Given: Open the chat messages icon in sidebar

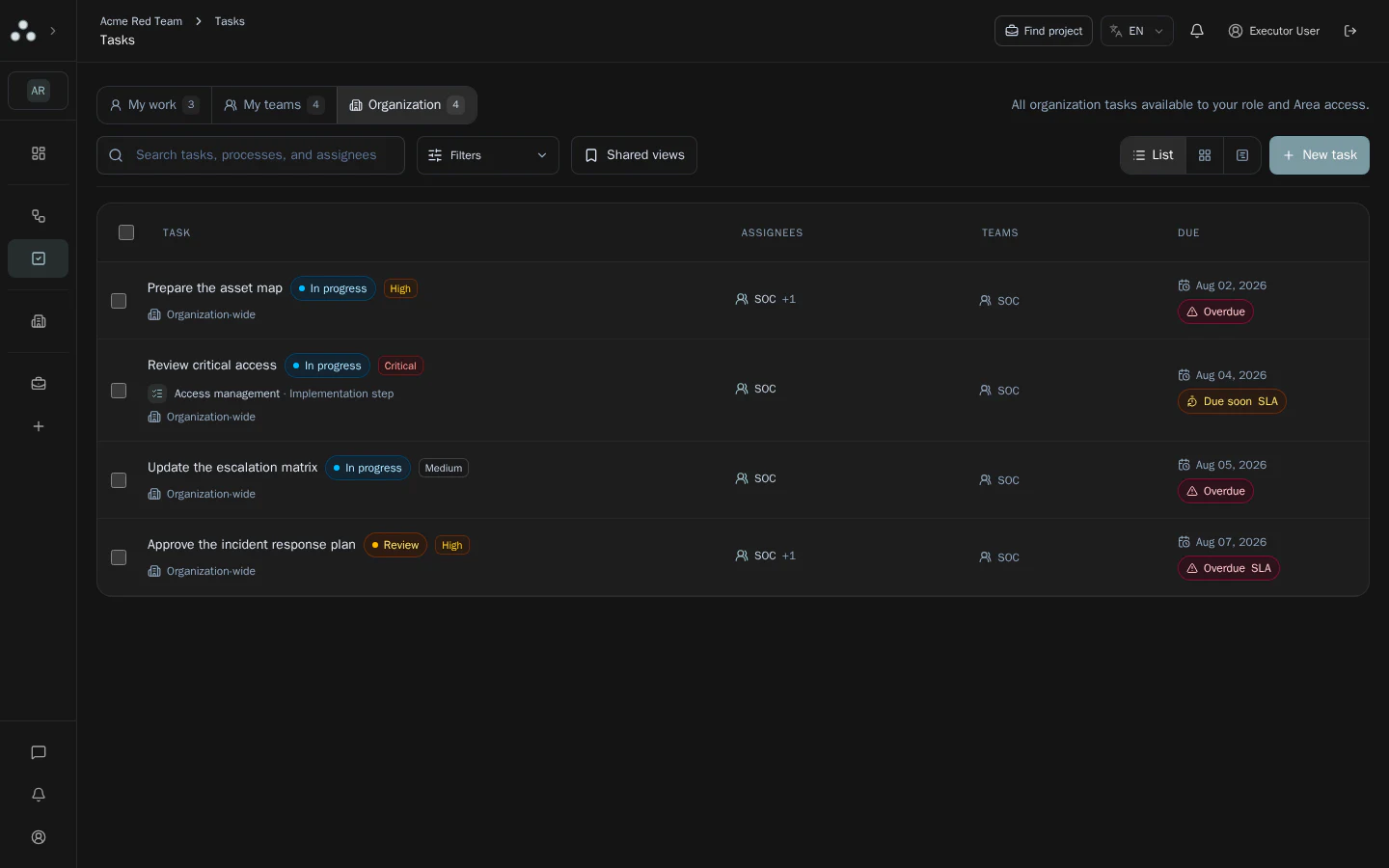Looking at the screenshot, I should (39, 752).
